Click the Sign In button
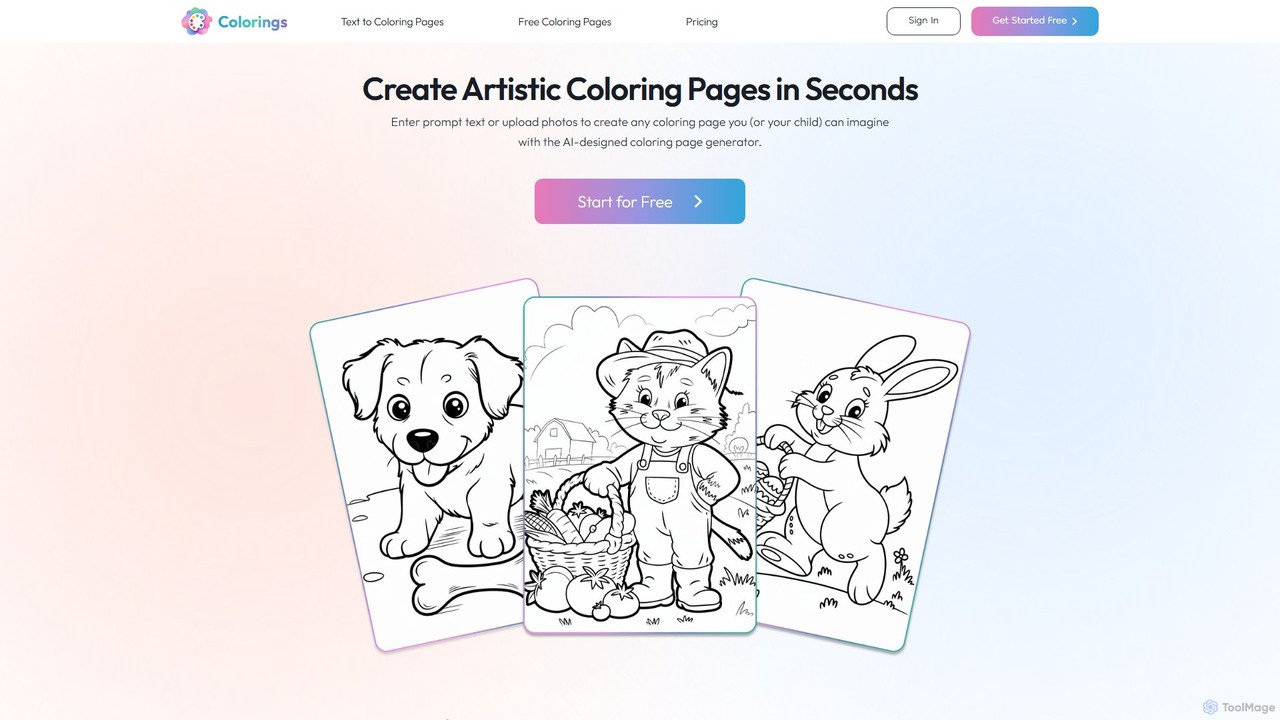The height and width of the screenshot is (720, 1280). coord(923,21)
